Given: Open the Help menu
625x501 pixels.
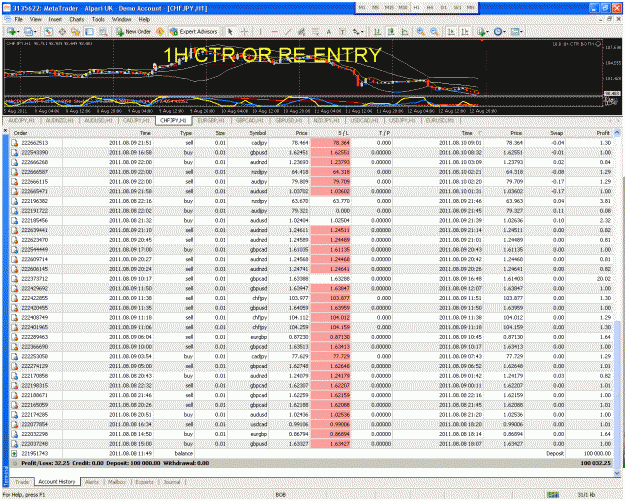Looking at the screenshot, I should point(144,19).
